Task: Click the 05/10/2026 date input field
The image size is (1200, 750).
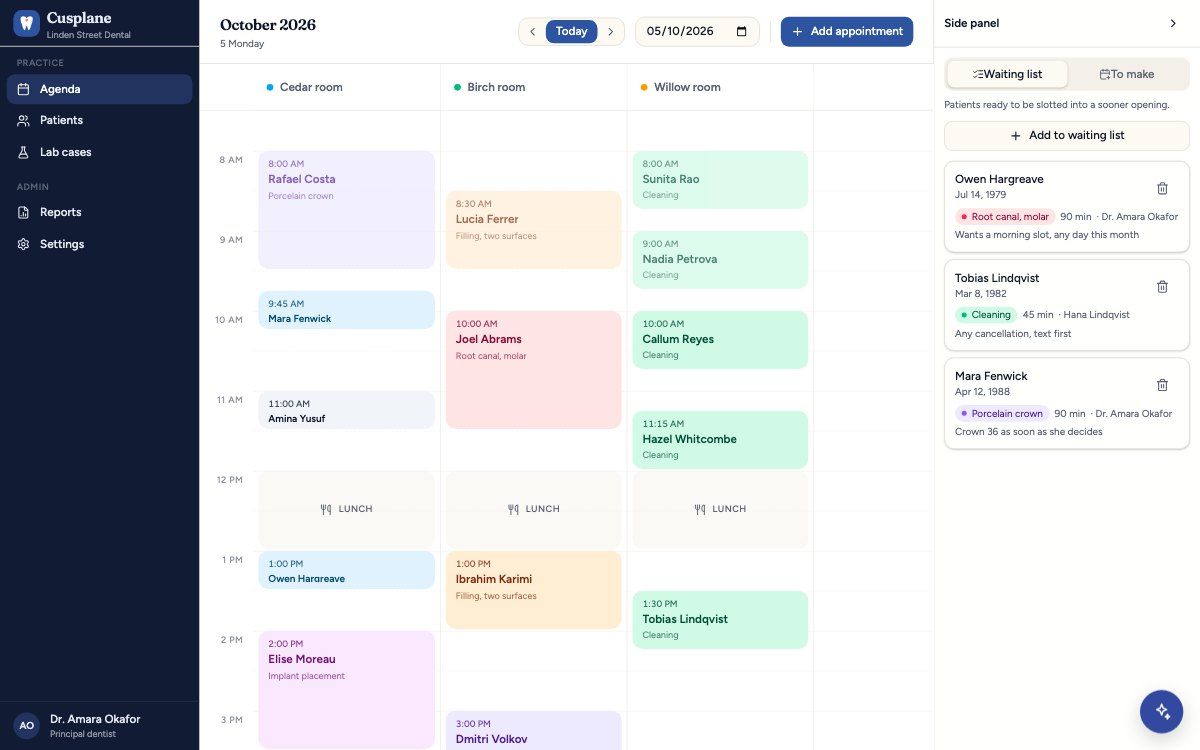Action: (697, 32)
